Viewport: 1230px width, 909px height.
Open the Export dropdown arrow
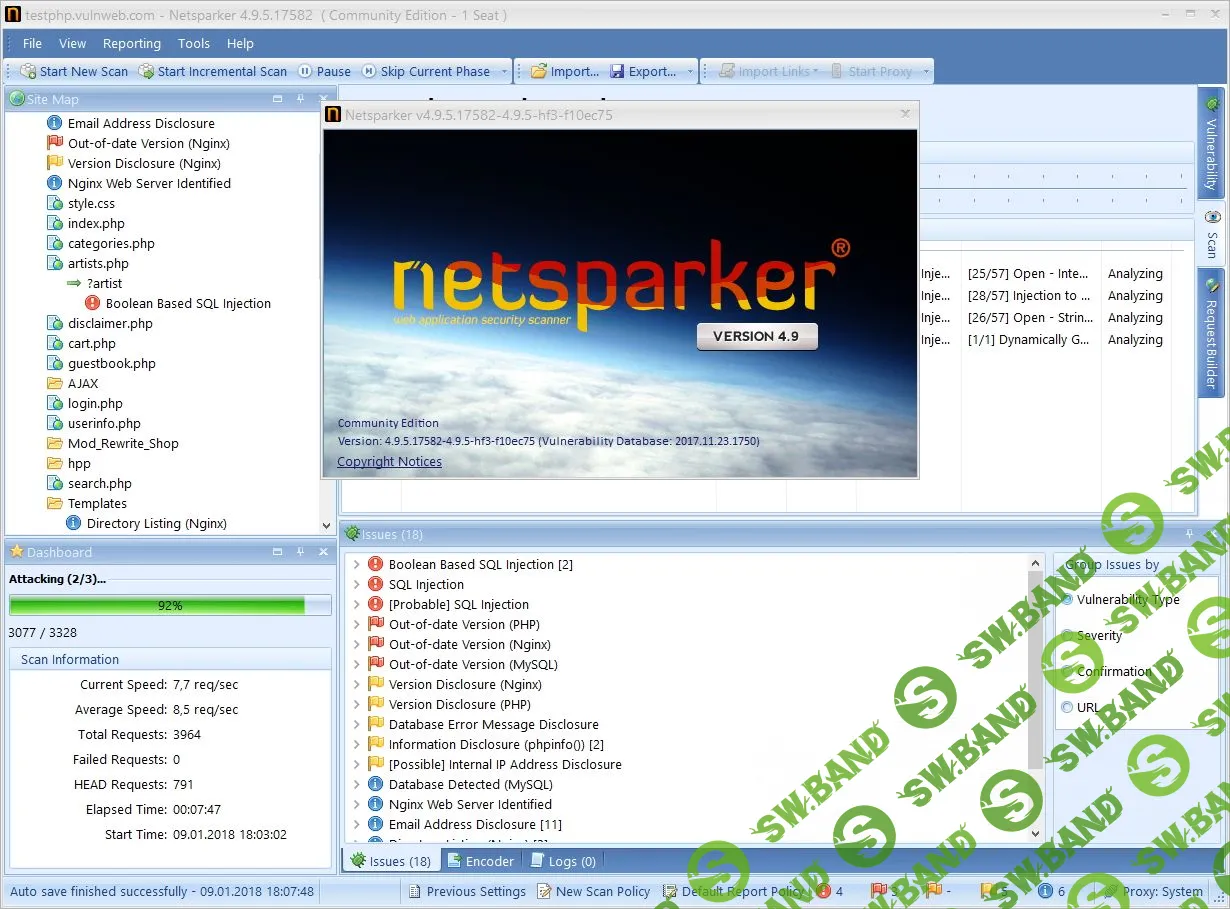(x=688, y=70)
